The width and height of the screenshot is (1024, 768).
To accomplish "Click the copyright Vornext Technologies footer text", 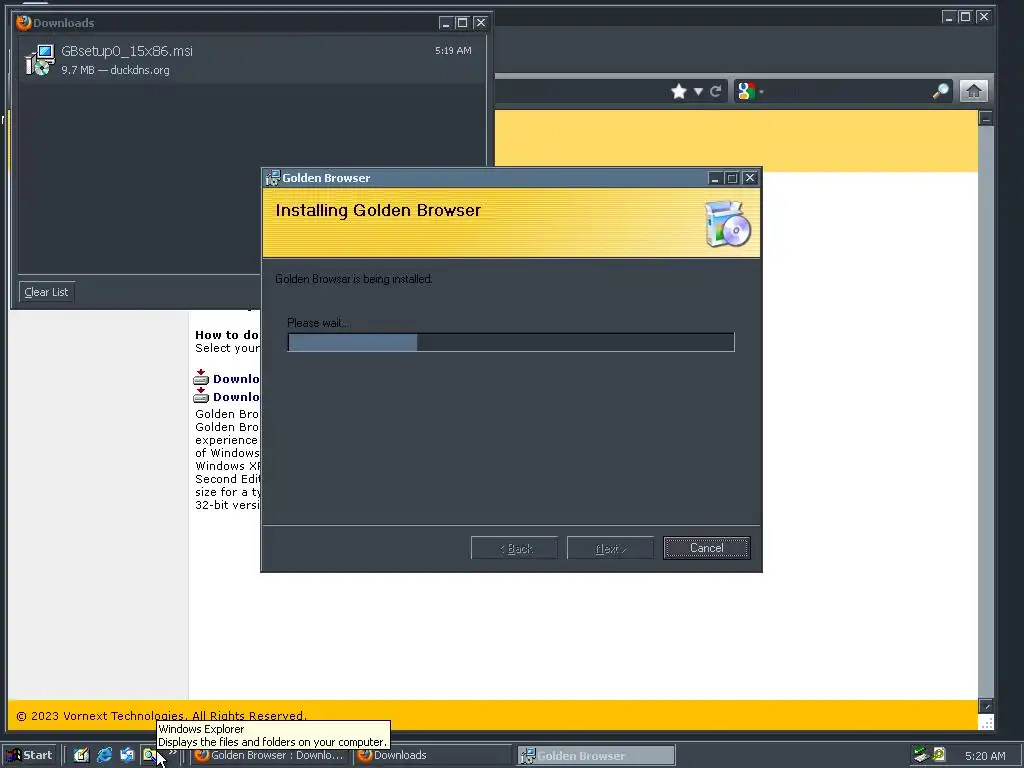I will 161,716.
